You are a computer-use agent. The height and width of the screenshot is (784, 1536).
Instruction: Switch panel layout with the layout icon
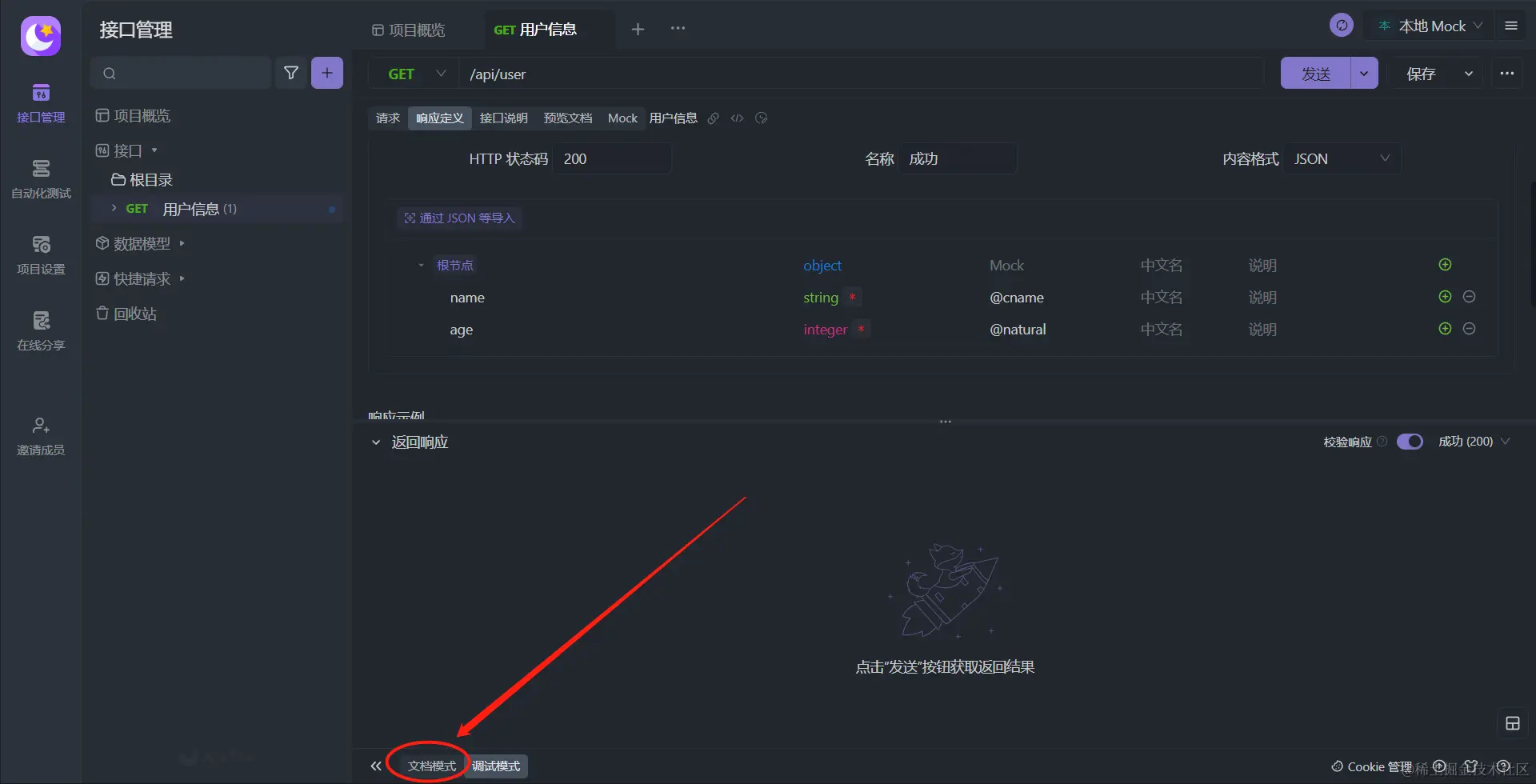point(1513,723)
